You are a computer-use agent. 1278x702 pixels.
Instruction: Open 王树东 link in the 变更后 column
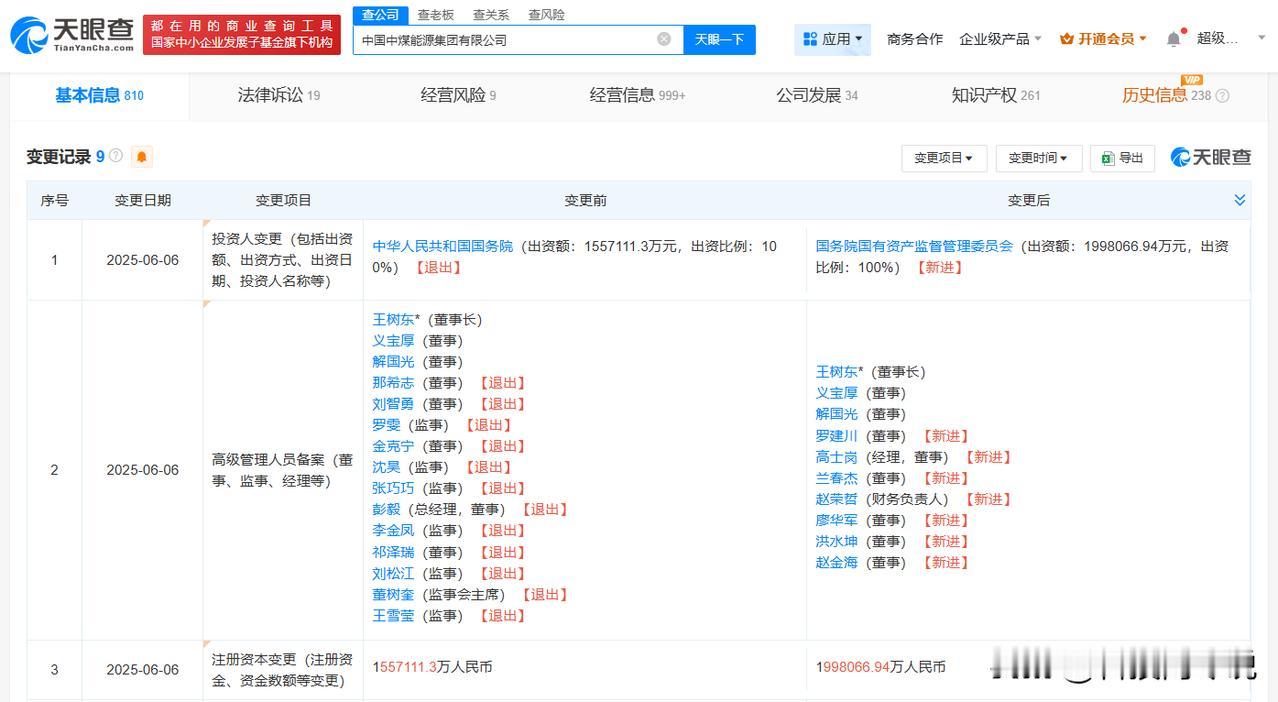click(836, 372)
